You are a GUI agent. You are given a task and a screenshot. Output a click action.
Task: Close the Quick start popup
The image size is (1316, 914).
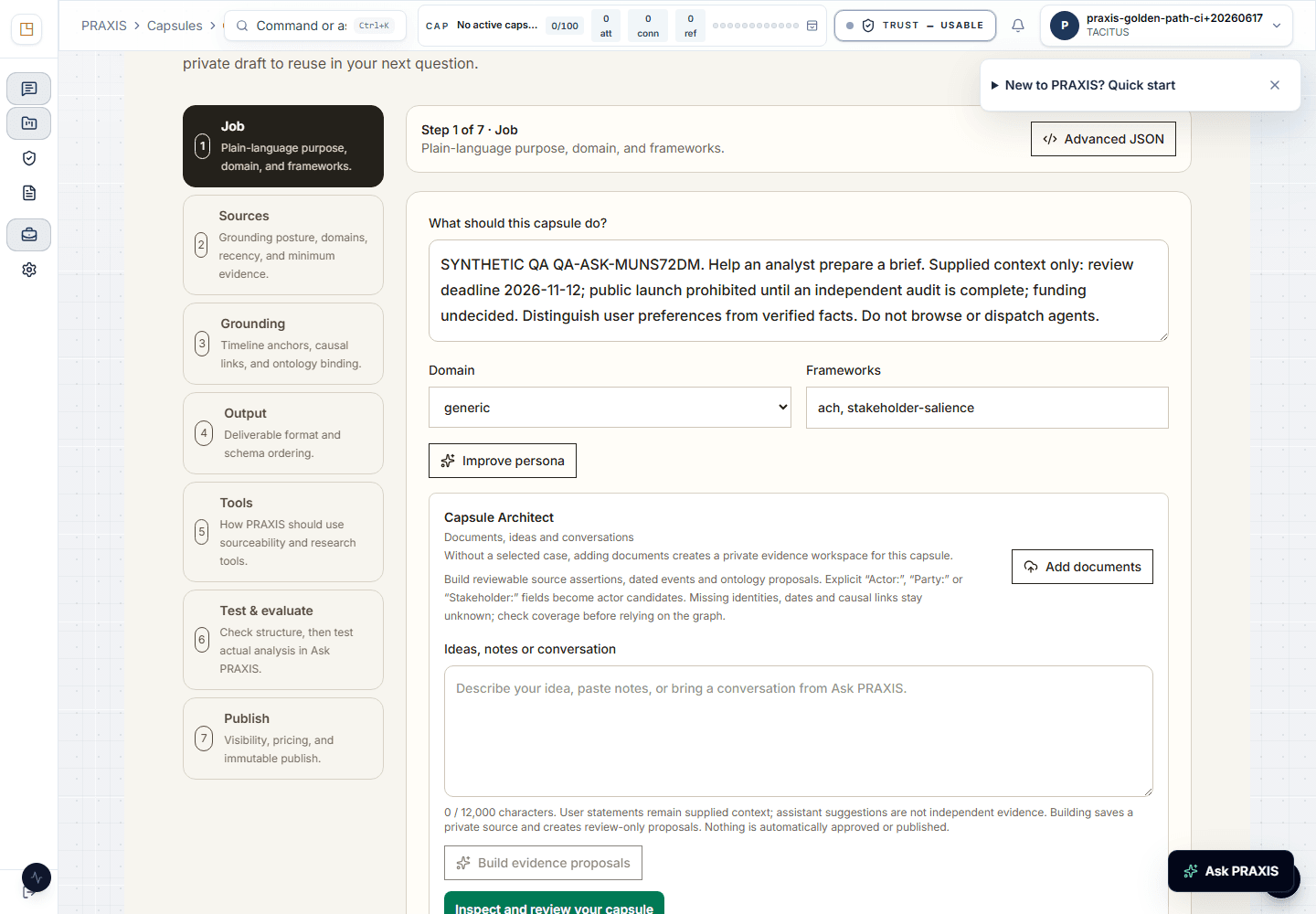1275,85
